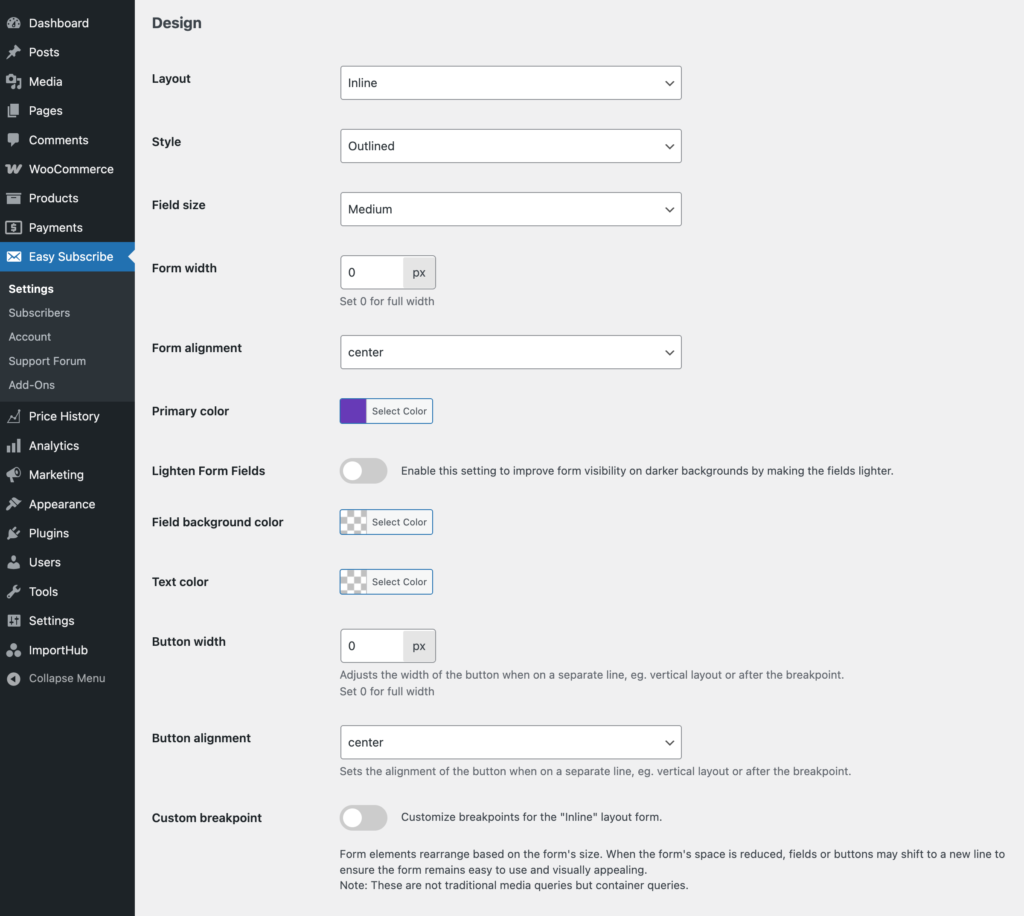Viewport: 1024px width, 916px height.
Task: Click the Form width number field
Action: click(x=372, y=272)
